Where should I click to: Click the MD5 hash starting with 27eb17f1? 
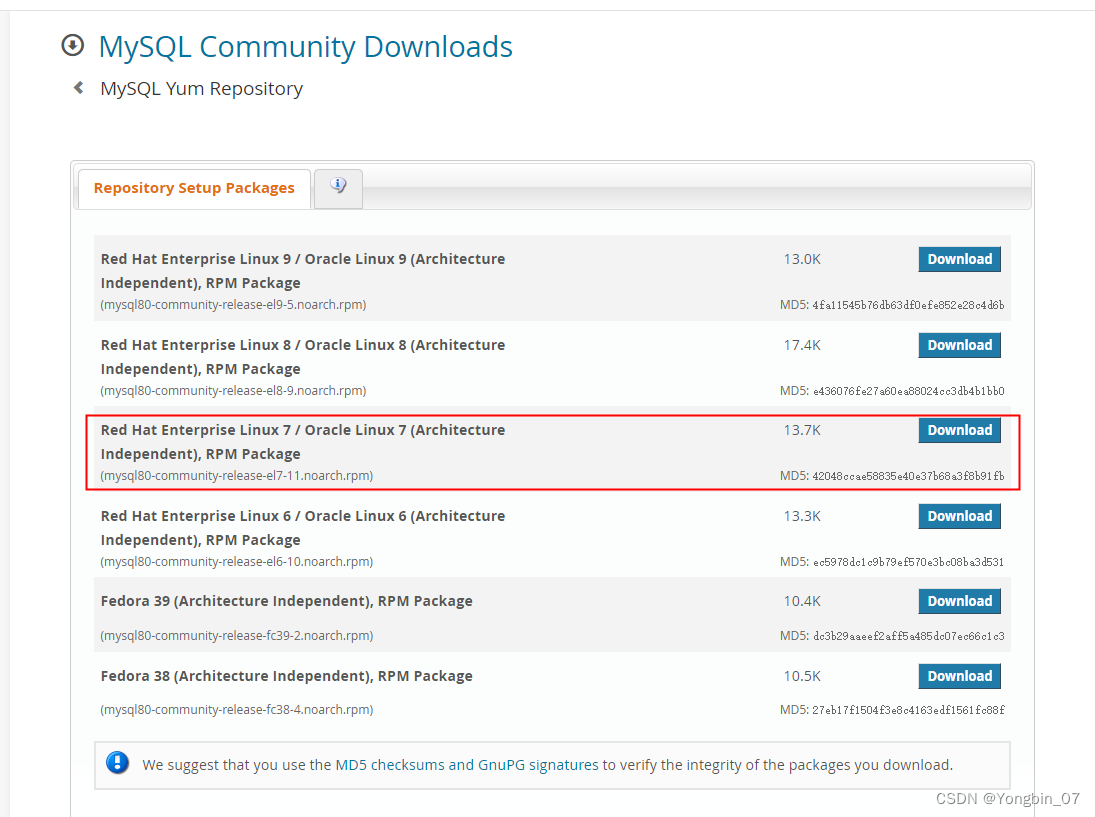click(909, 710)
